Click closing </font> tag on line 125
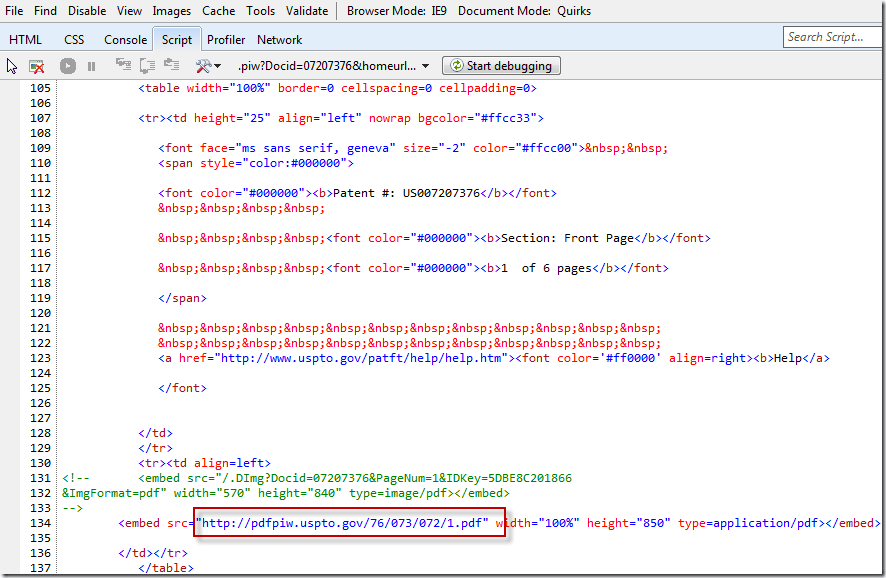The height and width of the screenshot is (578, 886). coord(183,388)
